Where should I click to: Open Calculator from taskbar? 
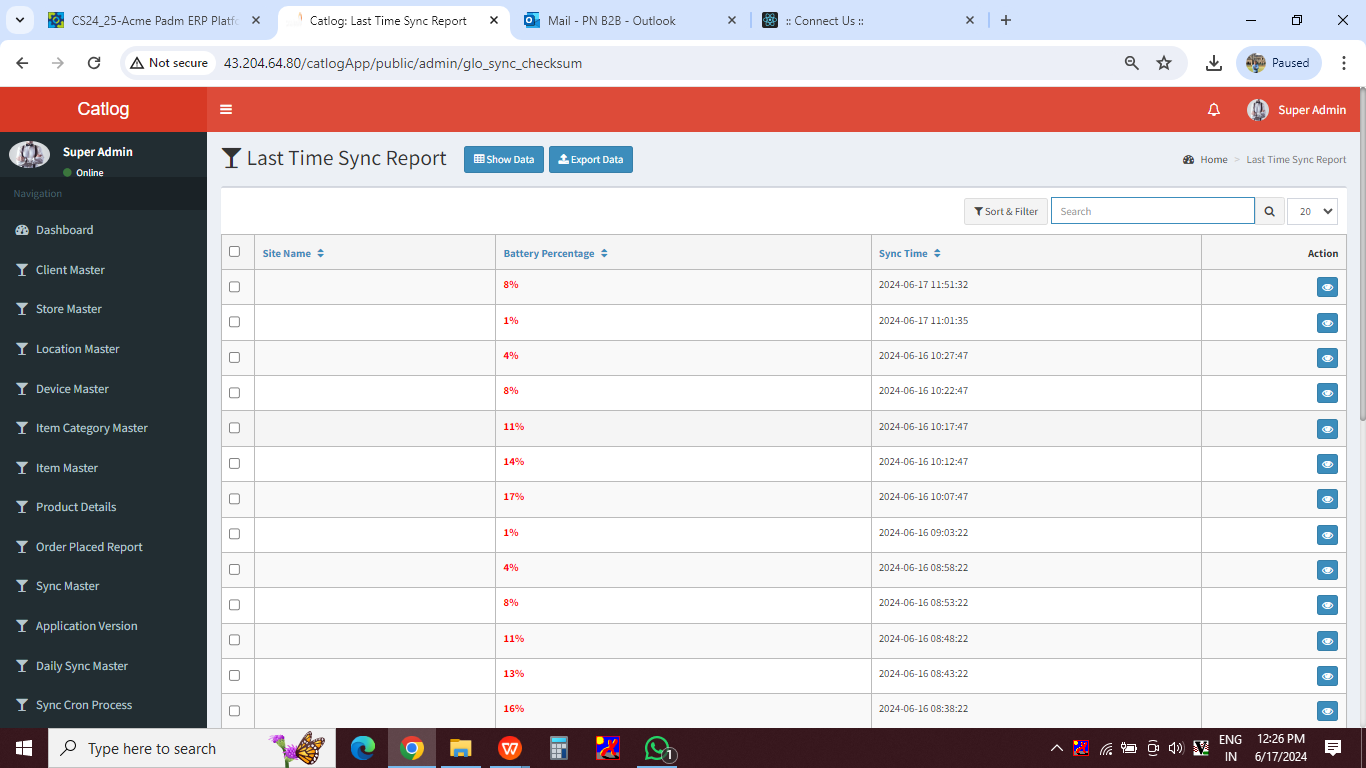[x=559, y=748]
